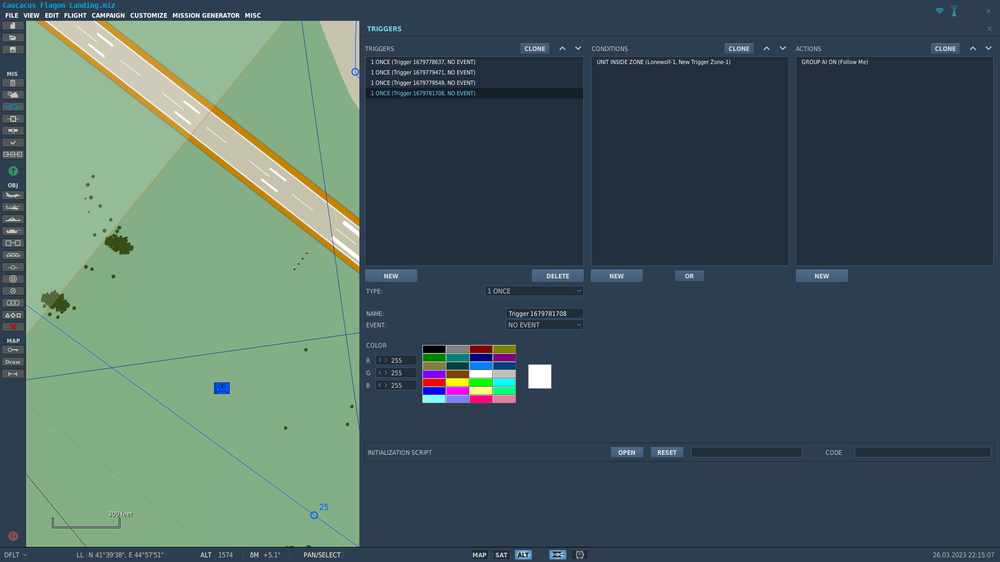1000x562 pixels.
Task: Click the green fly mission icon
Action: pyautogui.click(x=13, y=171)
